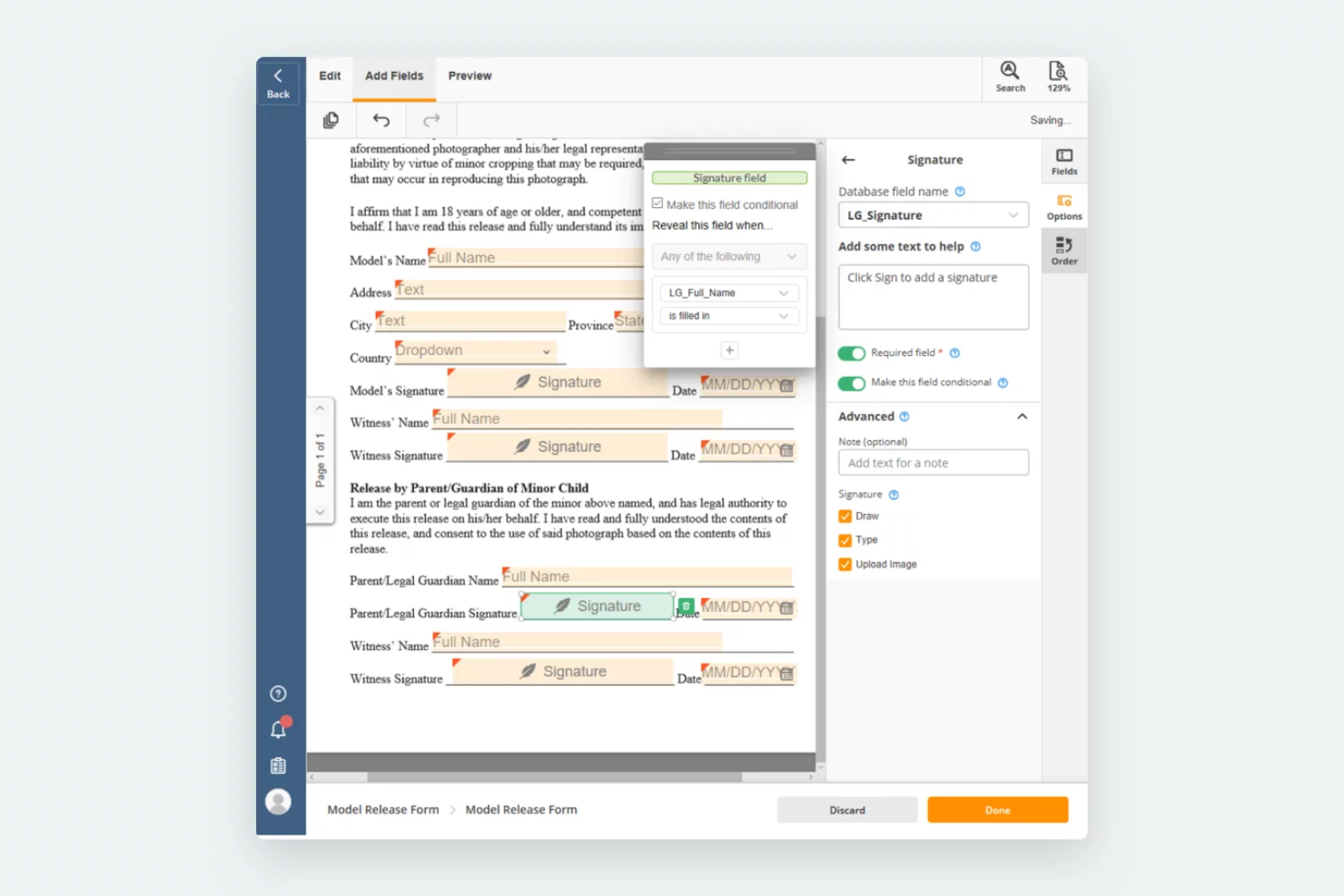Switch to the Edit tab
Screen dimensions: 1344x896
(x=329, y=76)
